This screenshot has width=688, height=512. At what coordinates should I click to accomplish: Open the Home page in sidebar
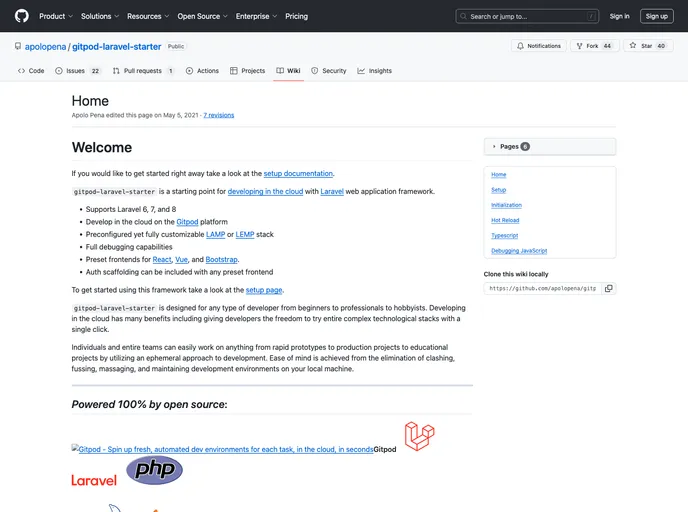(x=498, y=175)
